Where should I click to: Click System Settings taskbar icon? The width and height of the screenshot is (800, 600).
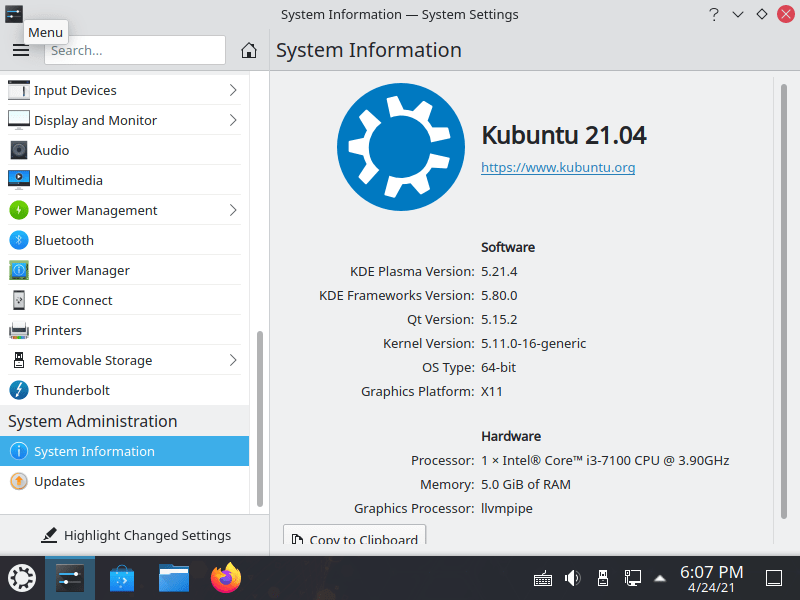(x=70, y=578)
